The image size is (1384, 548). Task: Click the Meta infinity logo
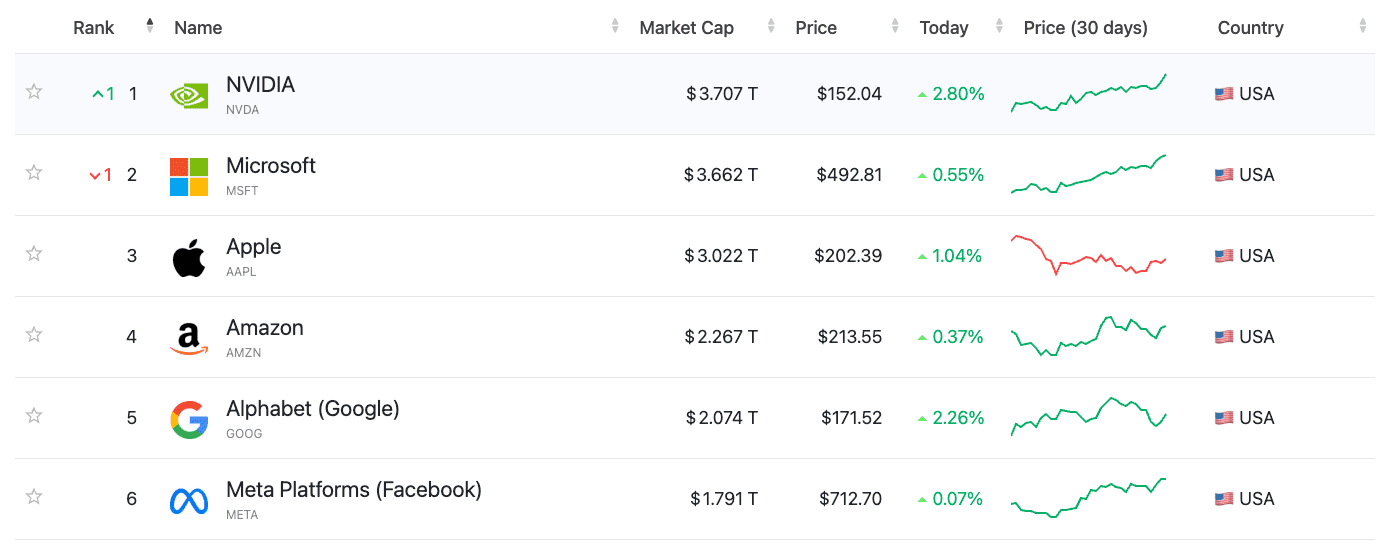tap(189, 500)
